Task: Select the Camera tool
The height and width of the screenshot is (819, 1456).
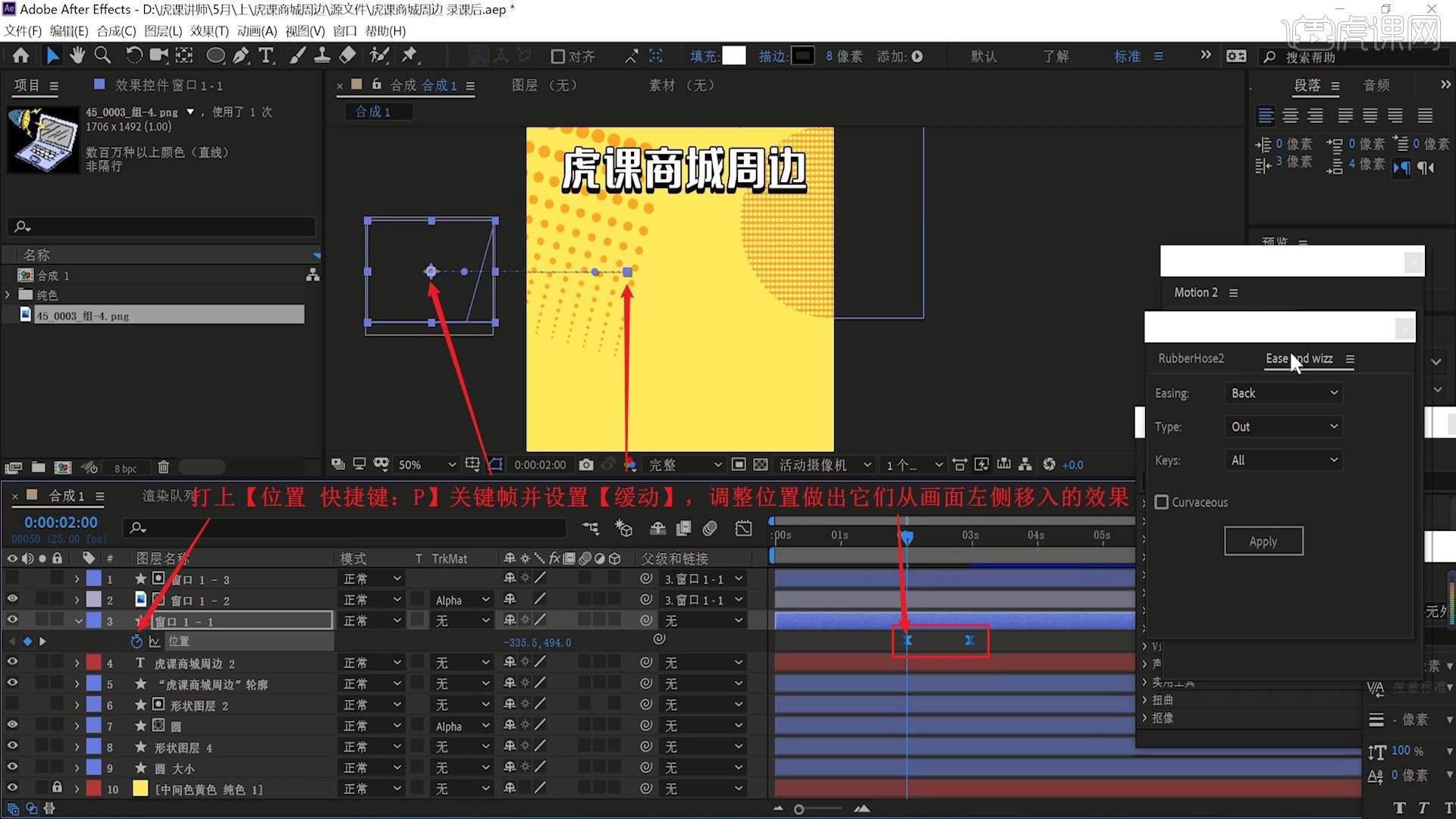Action: pos(158,55)
